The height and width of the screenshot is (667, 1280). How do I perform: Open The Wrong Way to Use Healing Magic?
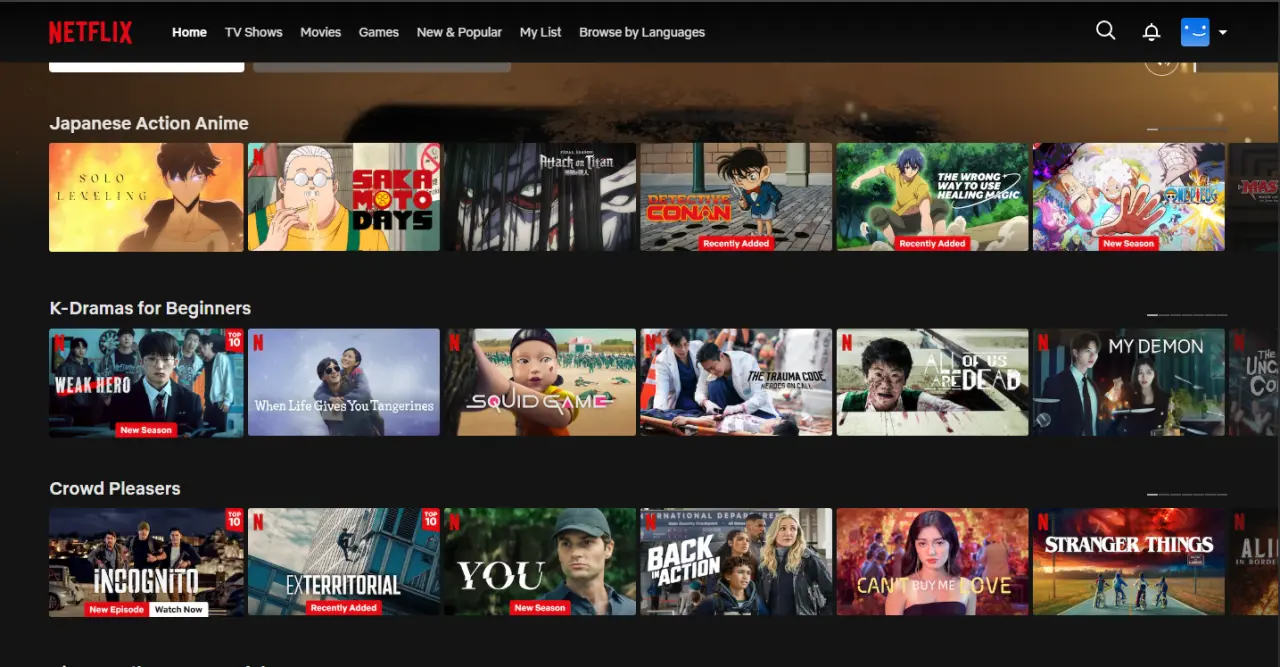(x=932, y=197)
